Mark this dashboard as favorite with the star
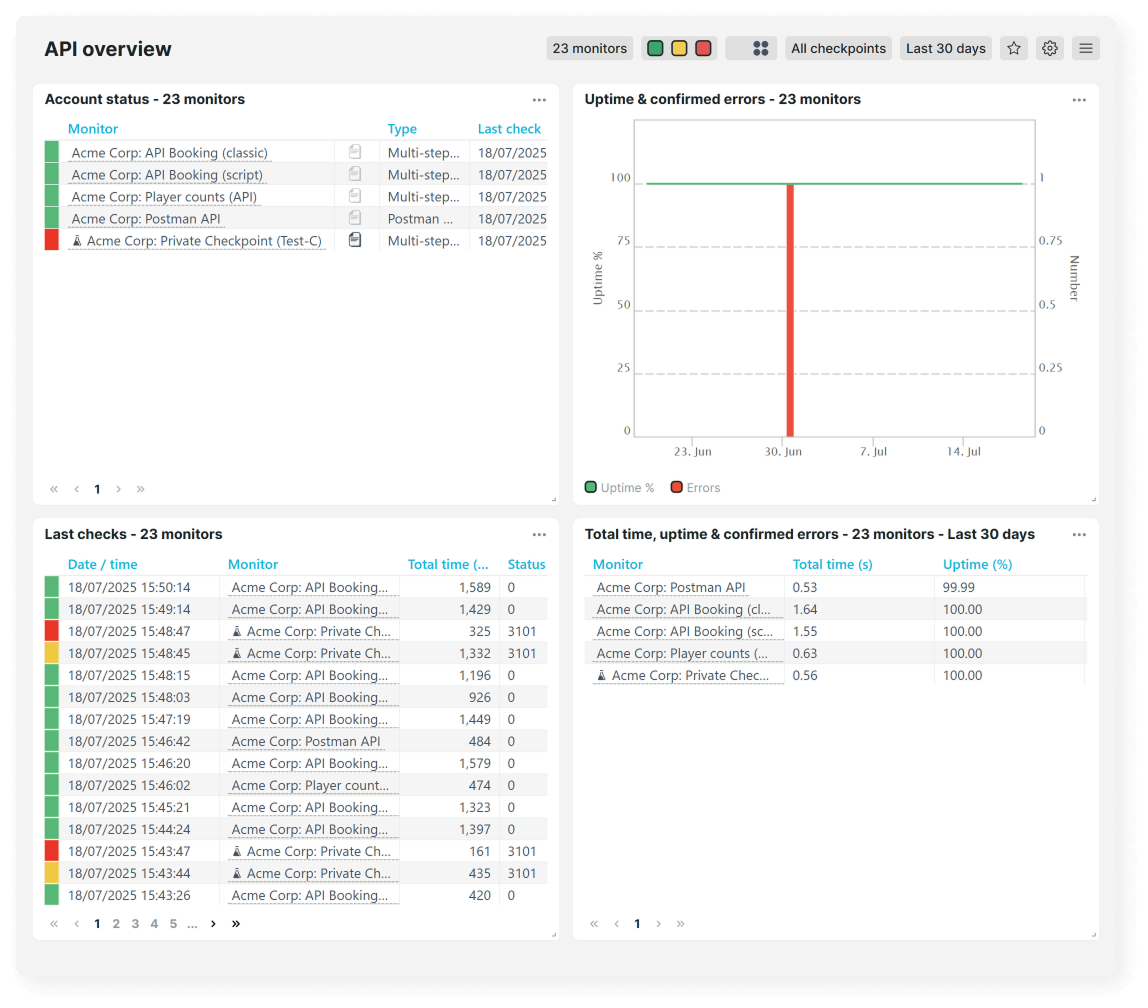1148x1008 pixels. pos(1013,48)
